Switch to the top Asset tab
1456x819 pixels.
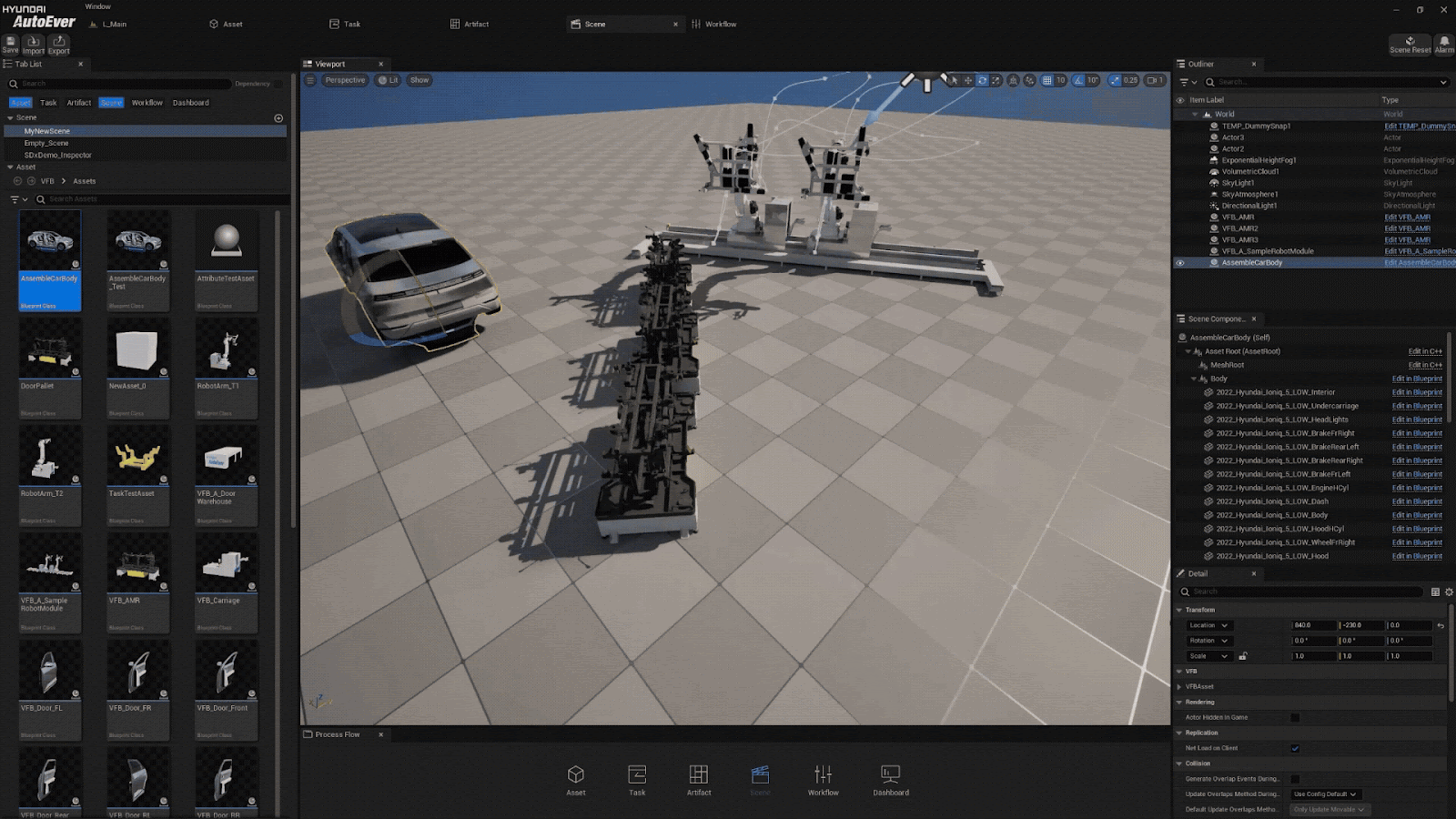pos(226,25)
